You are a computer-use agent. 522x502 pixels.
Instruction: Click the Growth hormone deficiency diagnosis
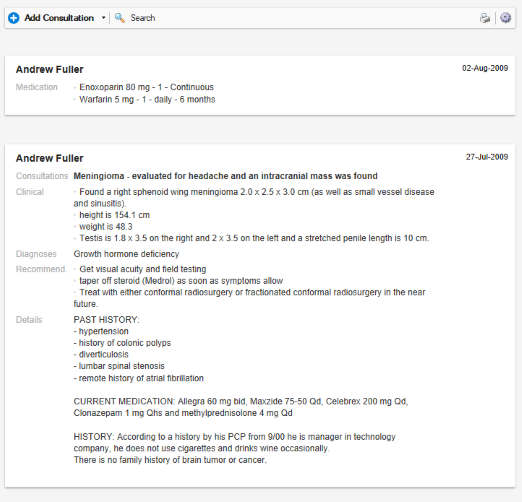point(126,254)
